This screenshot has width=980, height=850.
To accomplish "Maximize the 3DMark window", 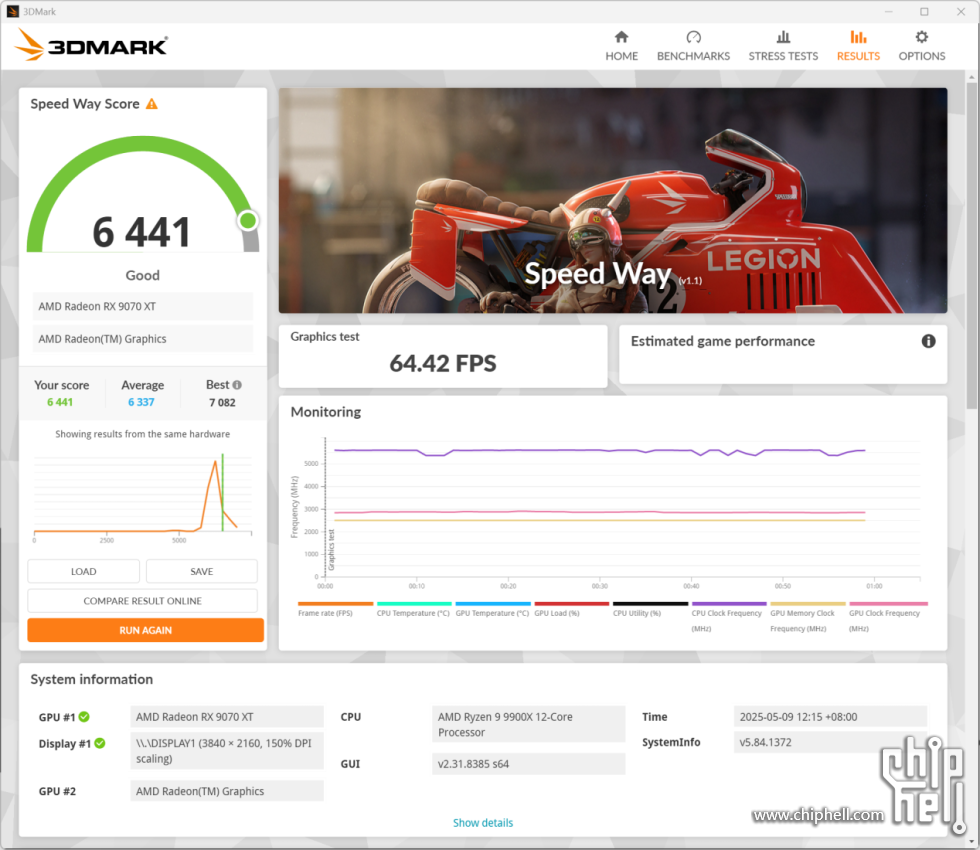I will point(924,11).
